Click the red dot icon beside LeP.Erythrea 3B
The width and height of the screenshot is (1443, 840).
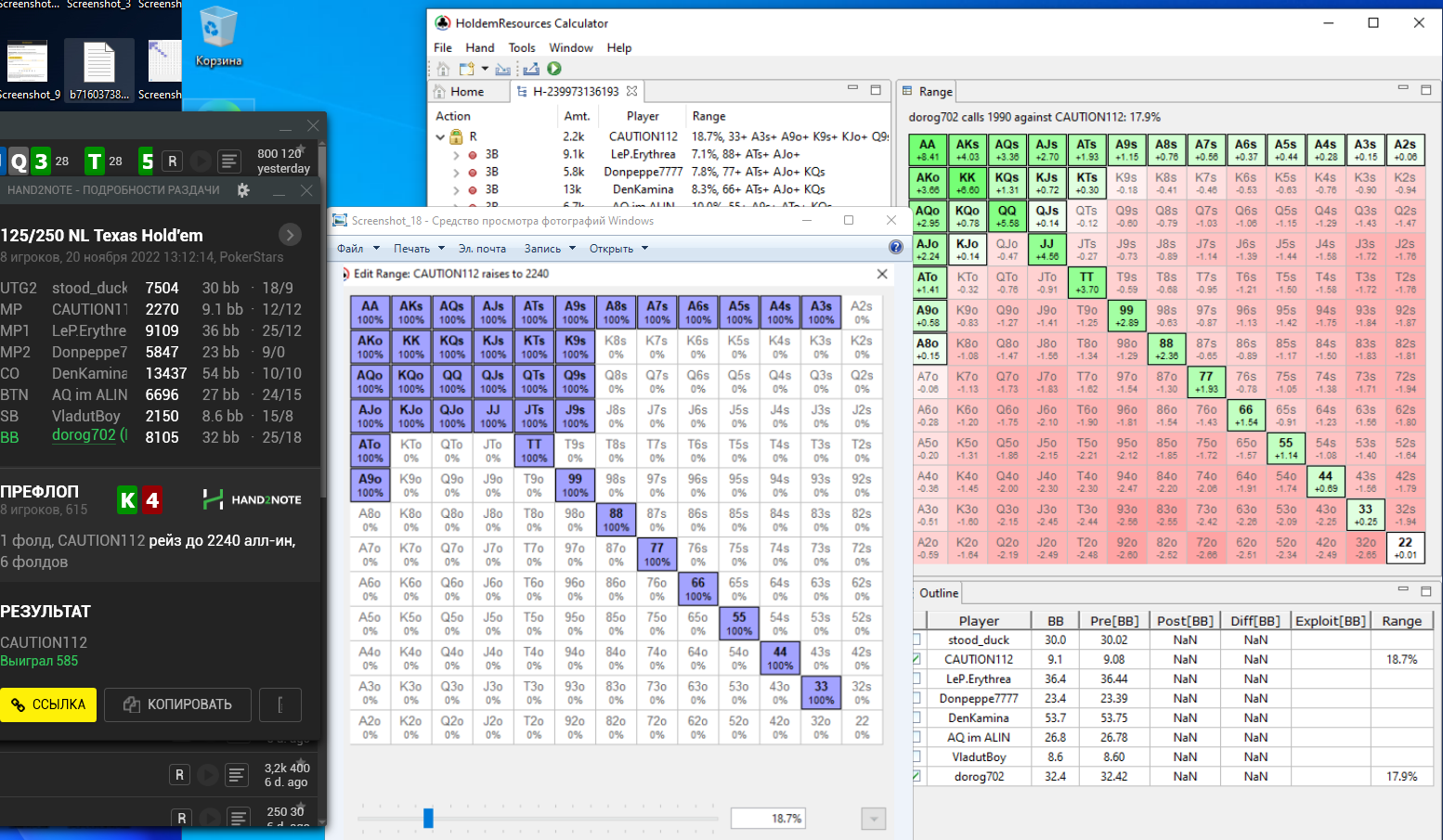pyautogui.click(x=473, y=155)
